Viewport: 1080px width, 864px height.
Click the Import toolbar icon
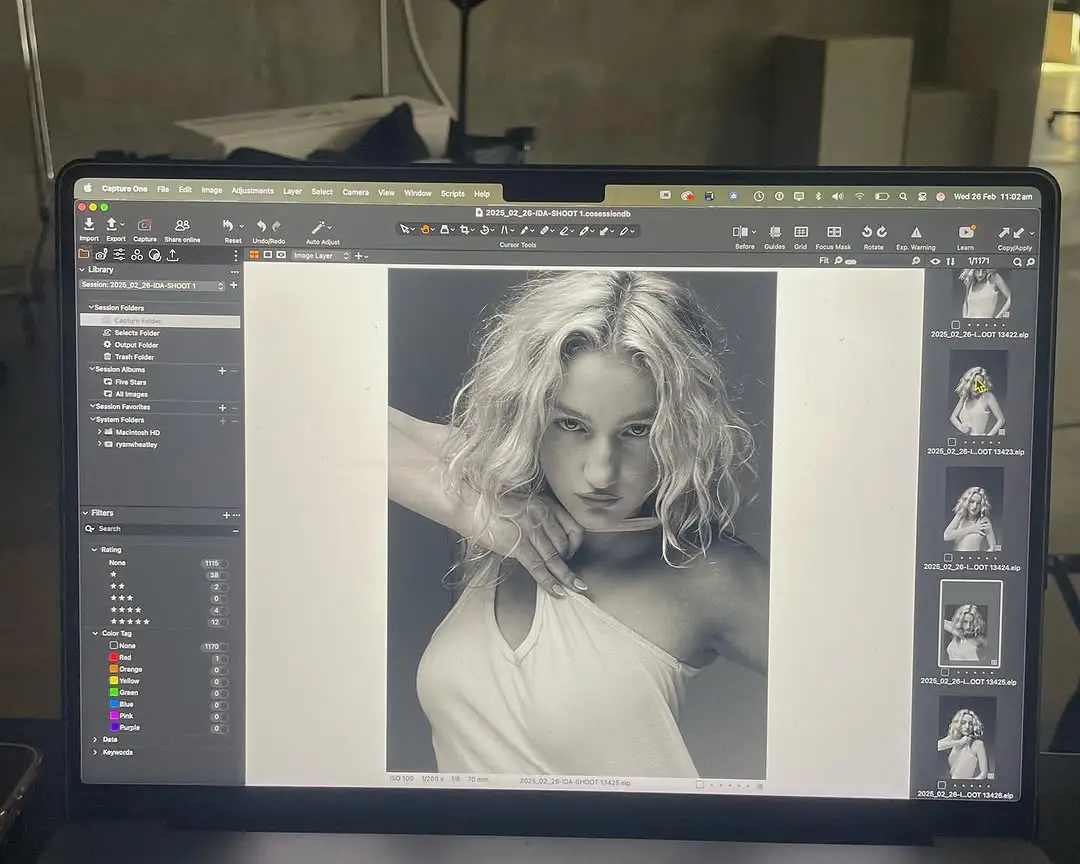coord(89,224)
